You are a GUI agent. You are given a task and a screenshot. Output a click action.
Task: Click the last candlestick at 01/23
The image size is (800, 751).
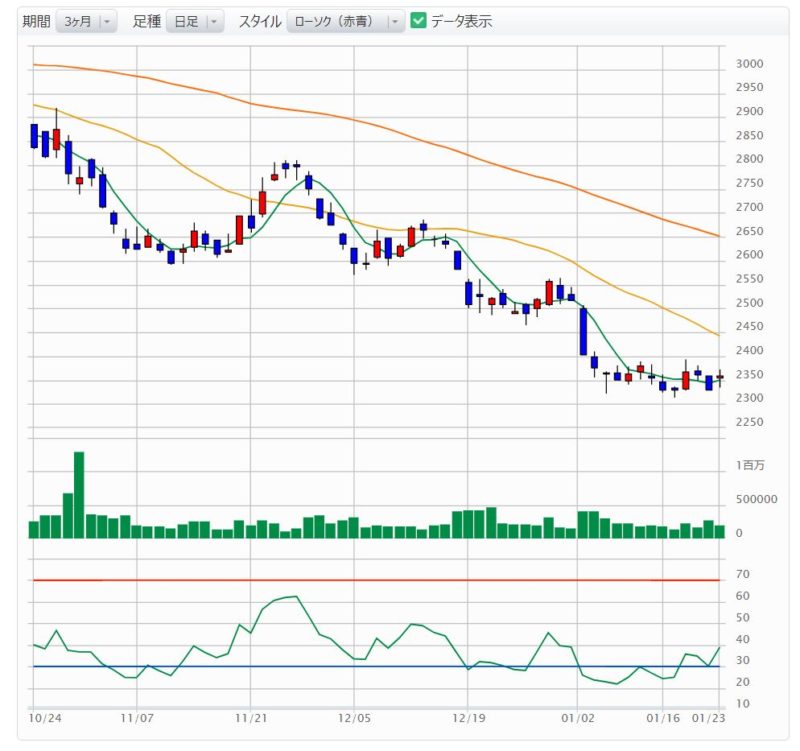(x=720, y=378)
